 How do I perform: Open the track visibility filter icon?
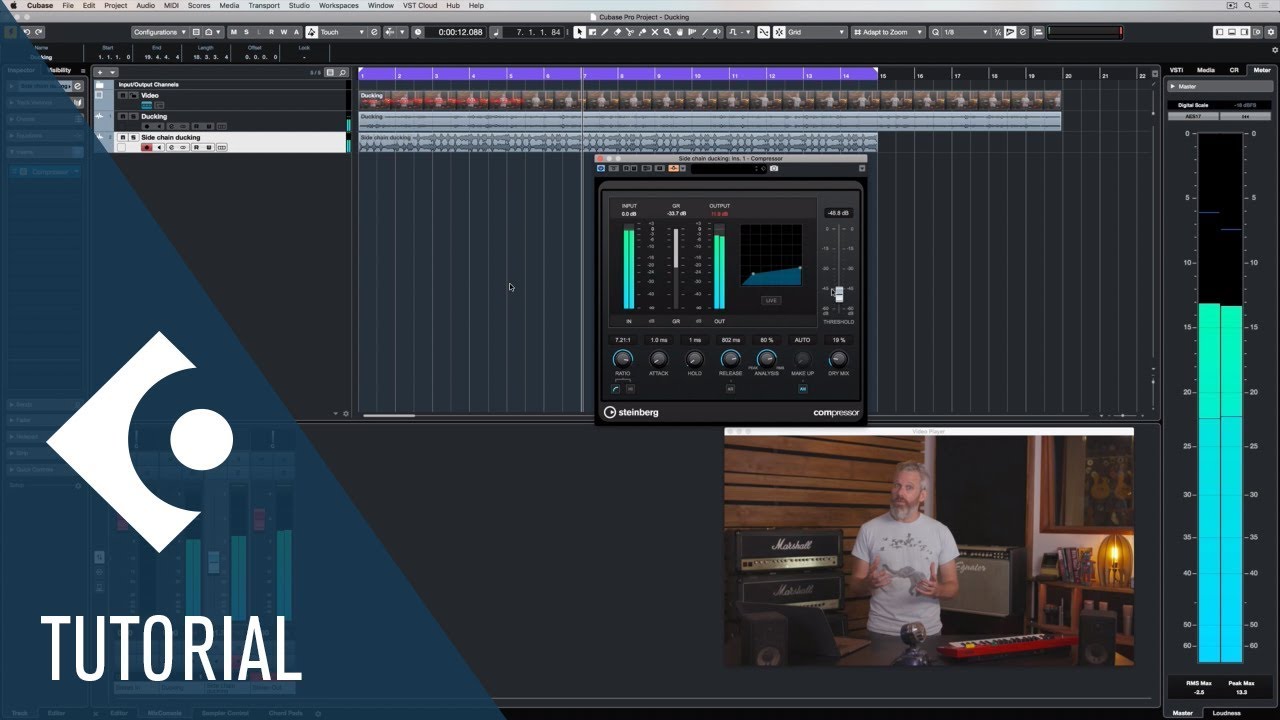[330, 73]
